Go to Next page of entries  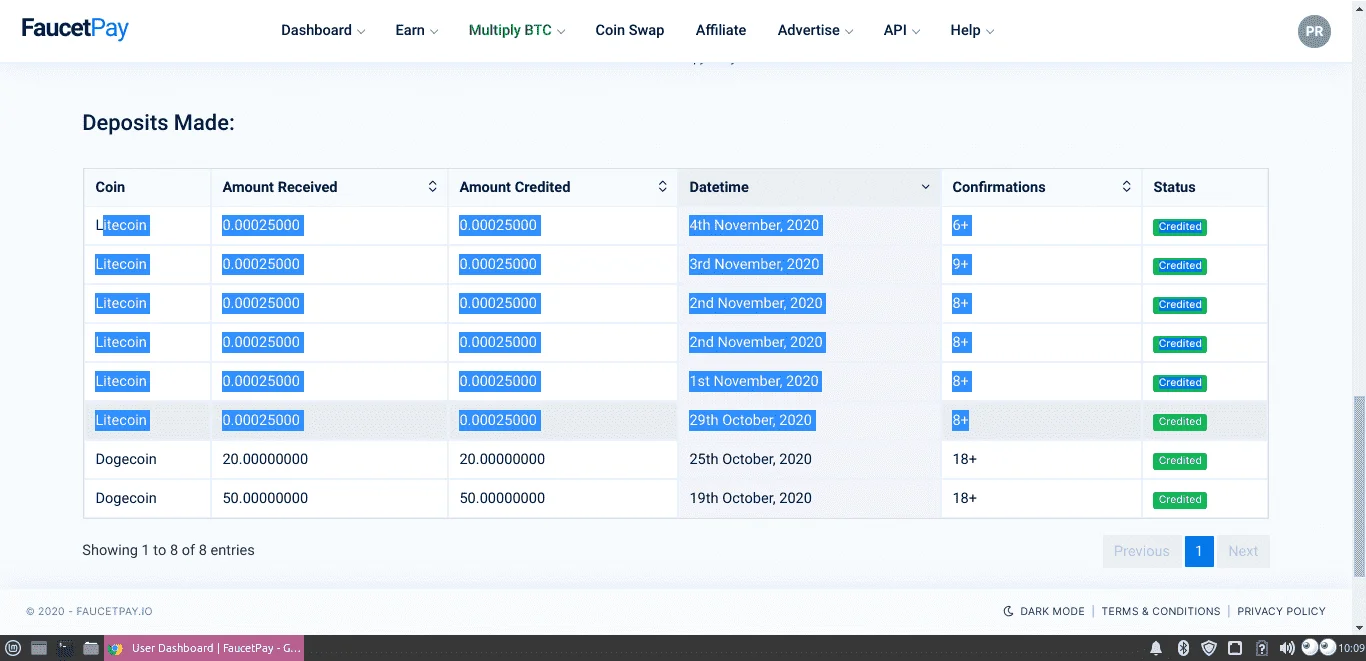pos(1243,551)
